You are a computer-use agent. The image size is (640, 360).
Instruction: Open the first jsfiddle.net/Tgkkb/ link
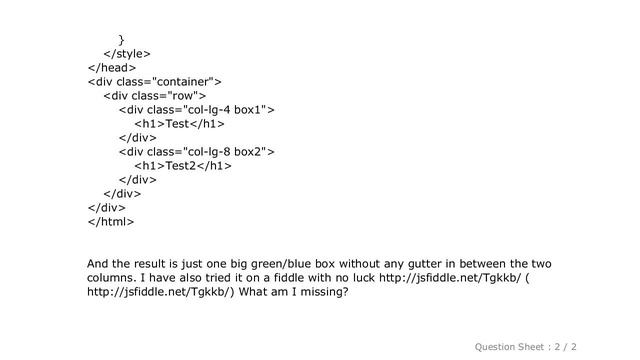tap(450, 278)
